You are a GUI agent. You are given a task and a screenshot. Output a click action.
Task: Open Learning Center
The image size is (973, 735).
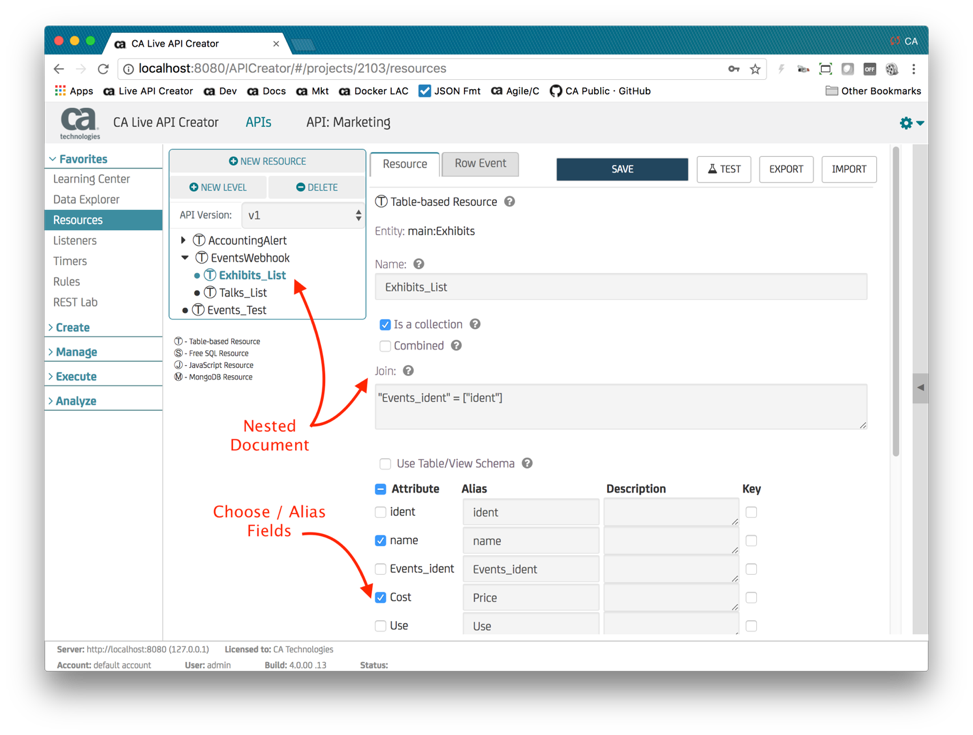click(x=91, y=179)
